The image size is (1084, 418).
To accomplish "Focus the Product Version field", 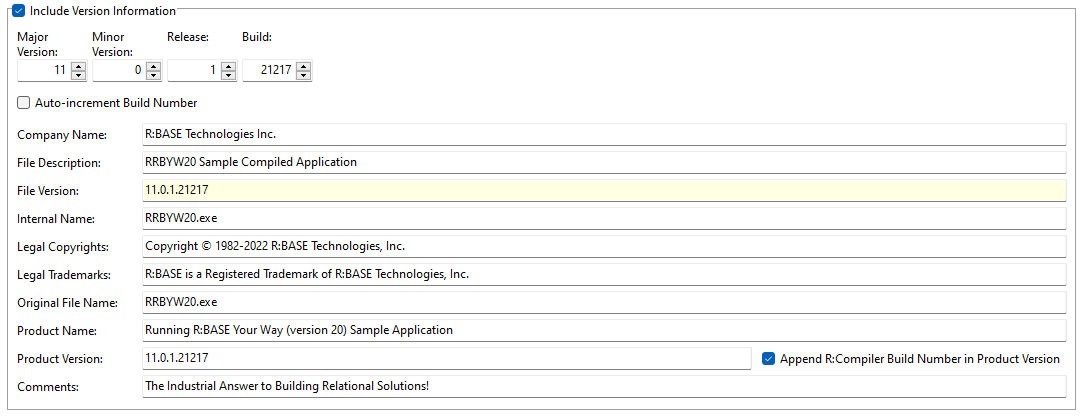I will pos(446,358).
